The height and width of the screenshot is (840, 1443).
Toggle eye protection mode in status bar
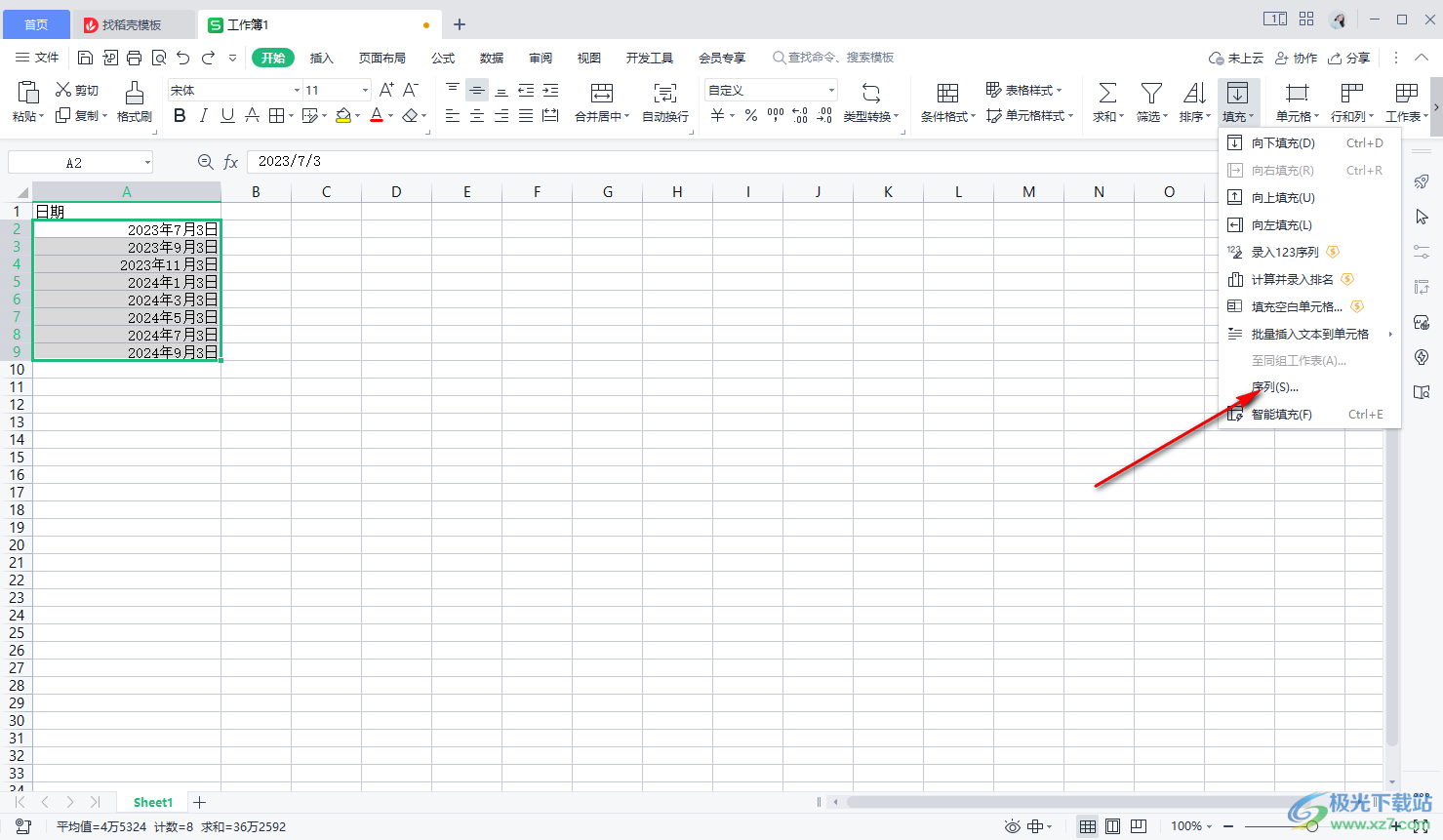coord(1013,826)
